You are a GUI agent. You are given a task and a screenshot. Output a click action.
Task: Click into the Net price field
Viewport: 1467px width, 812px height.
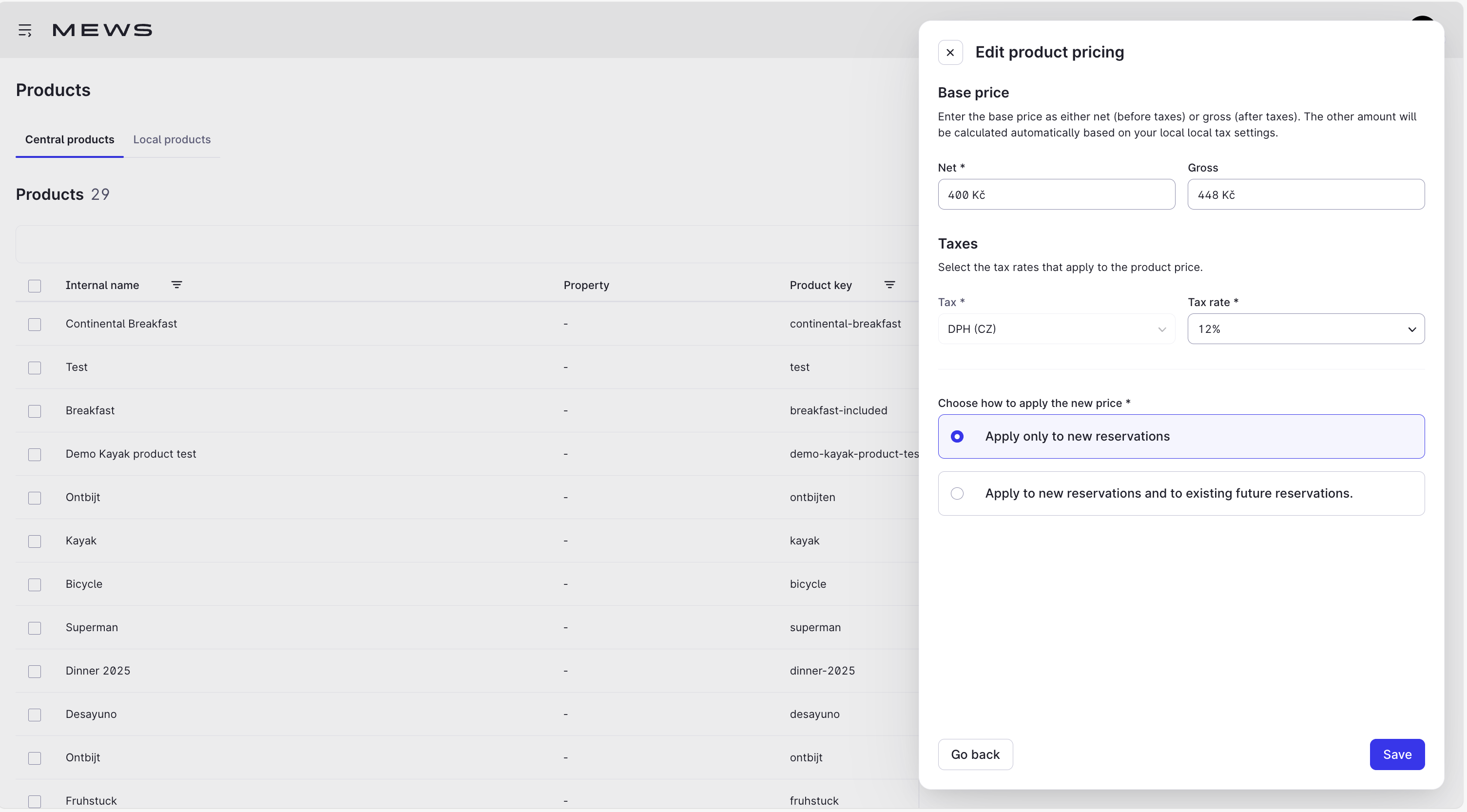point(1056,195)
